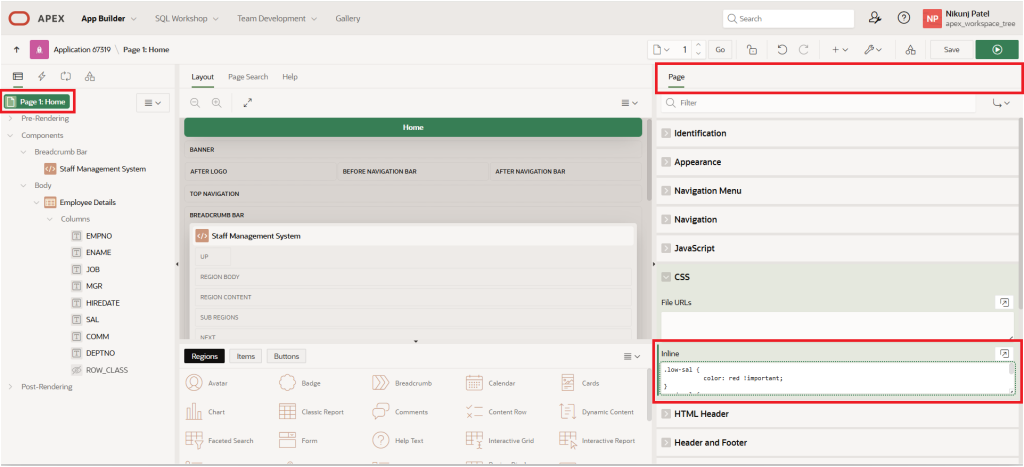1024x467 pixels.
Task: Zoom in on the layout view
Action: click(x=216, y=103)
